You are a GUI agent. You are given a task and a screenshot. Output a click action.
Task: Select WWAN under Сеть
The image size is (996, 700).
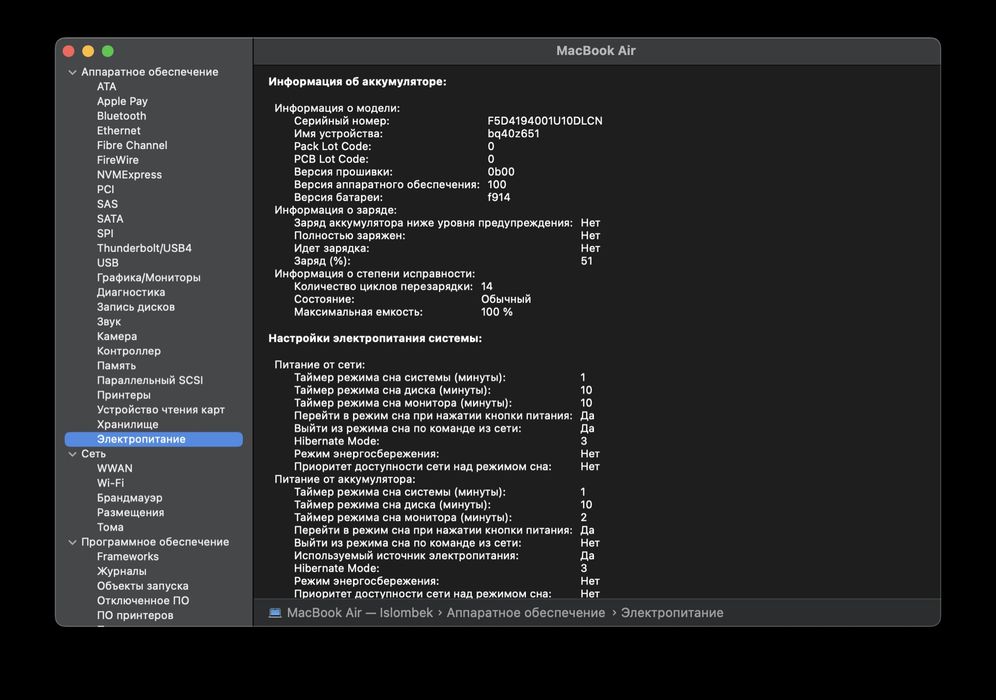(x=115, y=468)
